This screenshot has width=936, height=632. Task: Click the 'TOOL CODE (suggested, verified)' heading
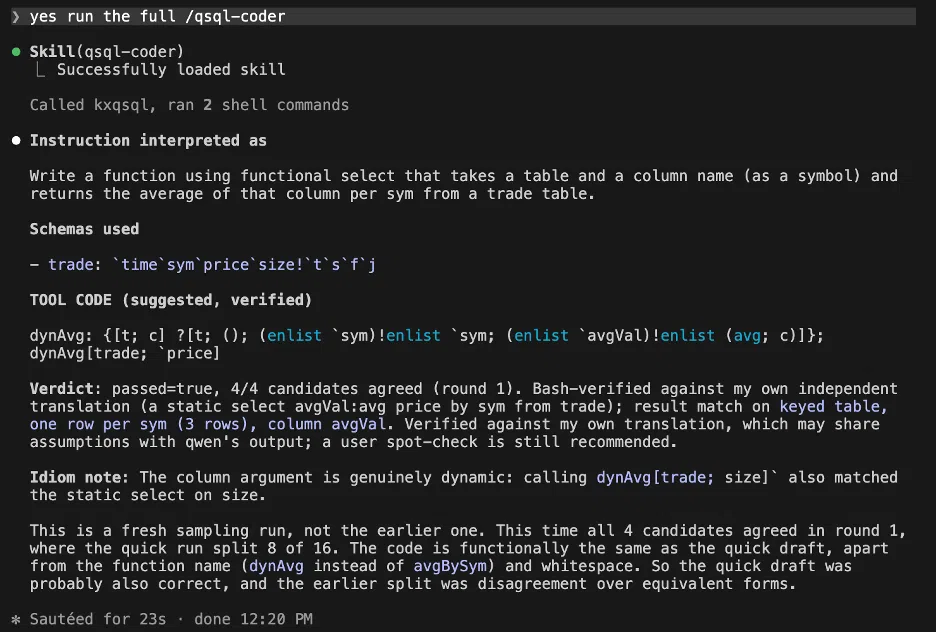point(171,300)
